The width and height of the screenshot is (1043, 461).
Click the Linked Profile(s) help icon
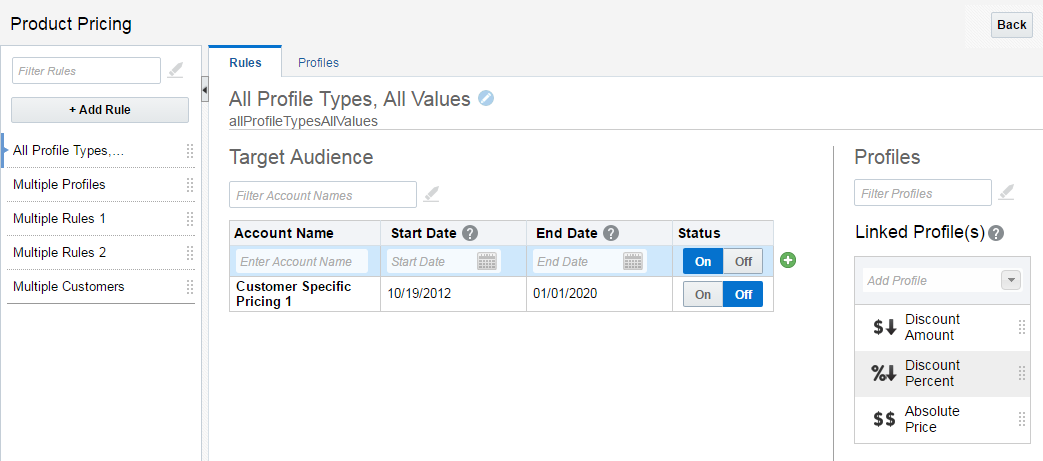(996, 233)
